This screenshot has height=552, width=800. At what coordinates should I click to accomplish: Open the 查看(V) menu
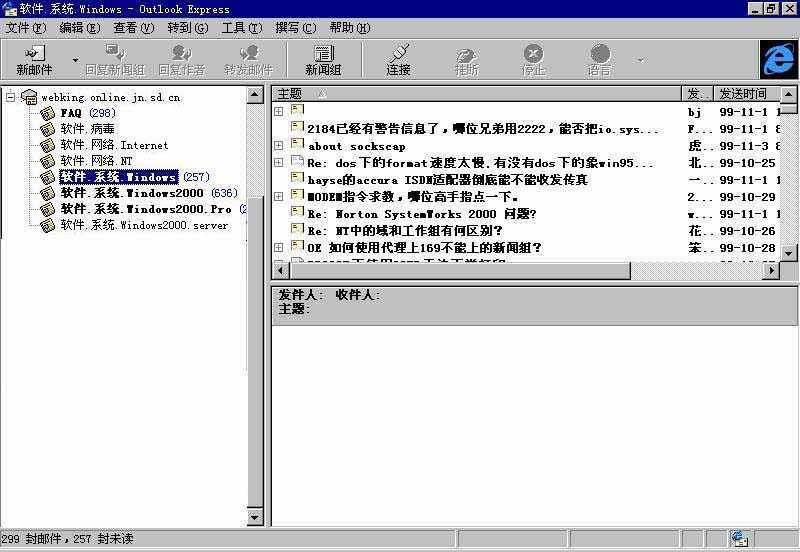pyautogui.click(x=134, y=28)
